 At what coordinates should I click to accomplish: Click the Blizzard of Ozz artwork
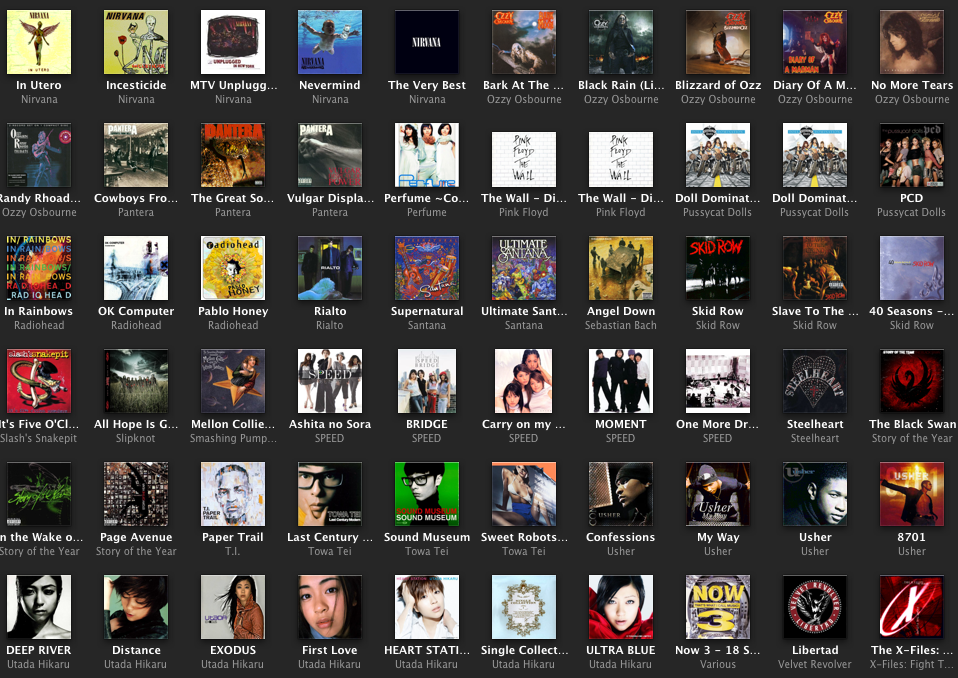coord(718,42)
